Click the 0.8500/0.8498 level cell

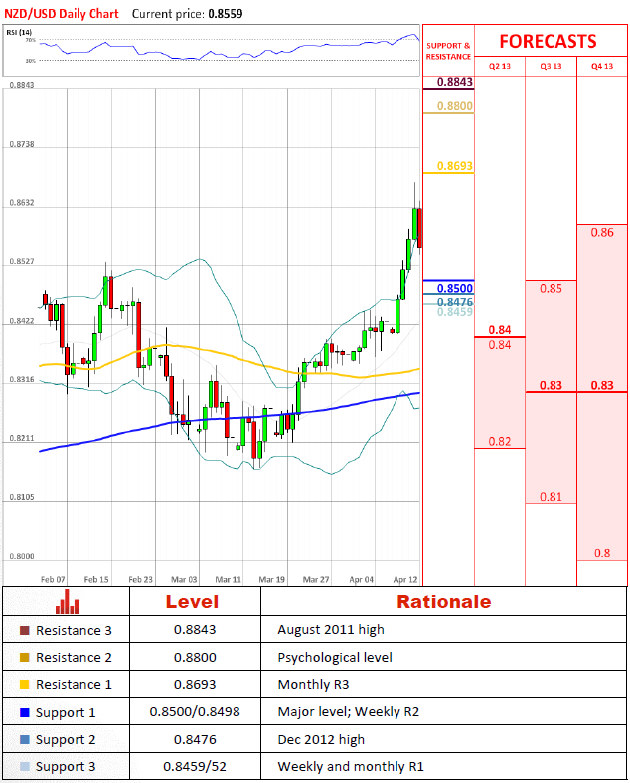pyautogui.click(x=195, y=711)
